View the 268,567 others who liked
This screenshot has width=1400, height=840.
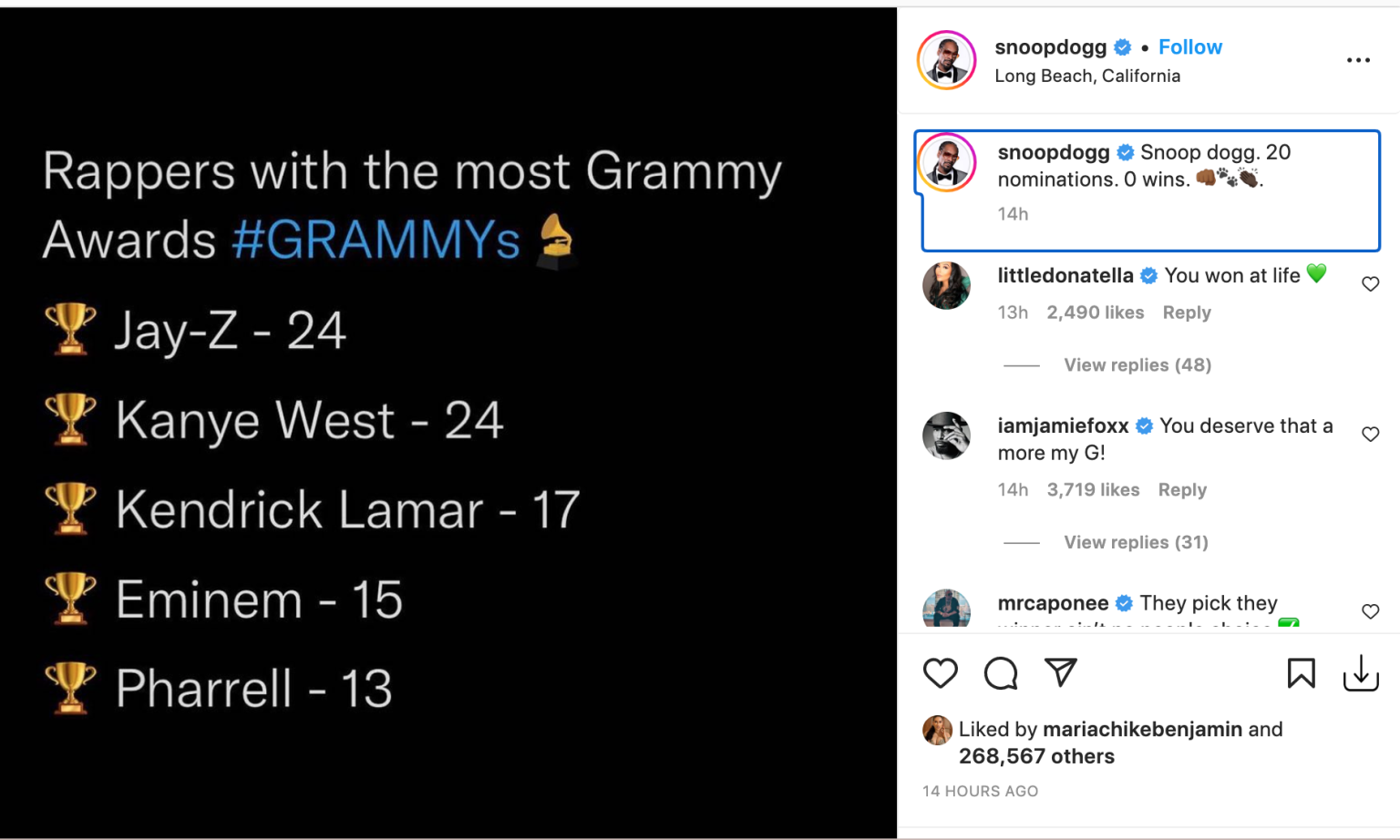click(1036, 757)
